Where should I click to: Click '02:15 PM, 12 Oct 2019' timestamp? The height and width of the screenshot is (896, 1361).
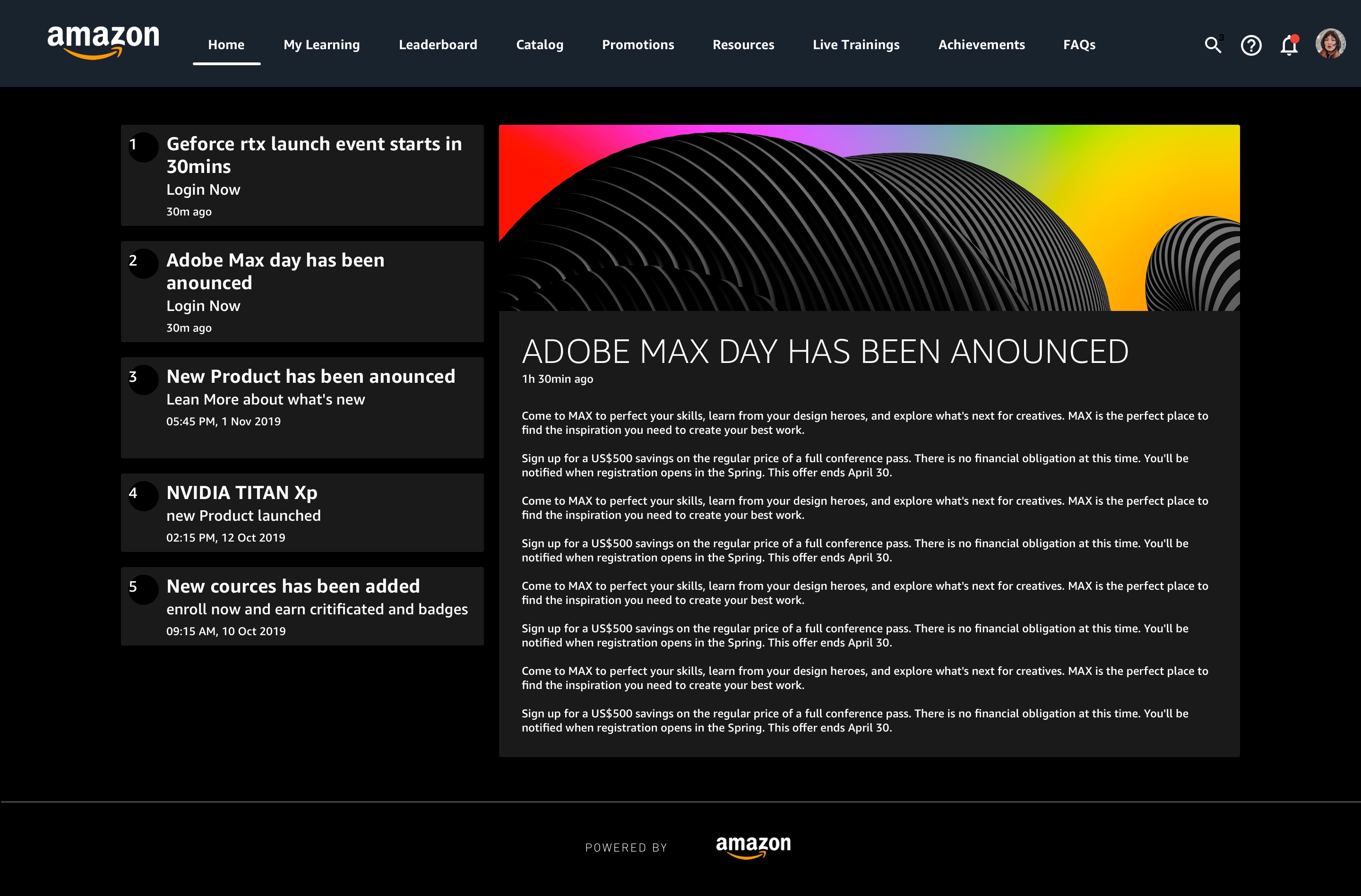pyautogui.click(x=225, y=537)
